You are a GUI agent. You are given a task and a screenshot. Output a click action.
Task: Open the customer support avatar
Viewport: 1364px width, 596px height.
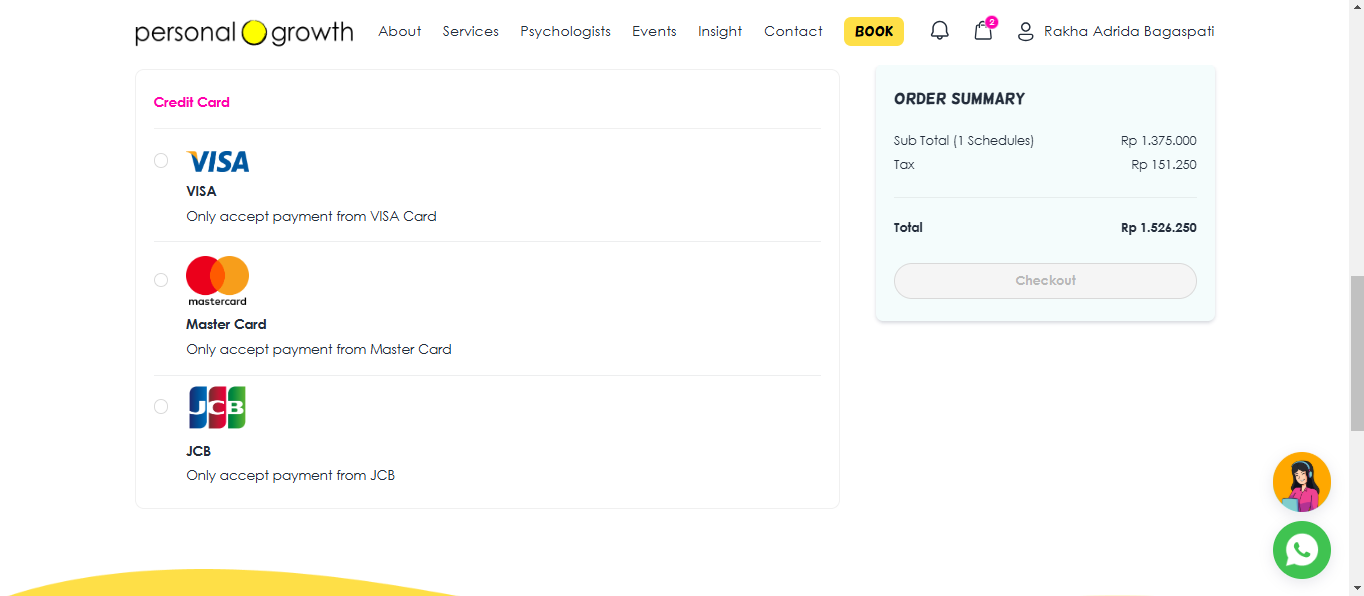[1301, 482]
